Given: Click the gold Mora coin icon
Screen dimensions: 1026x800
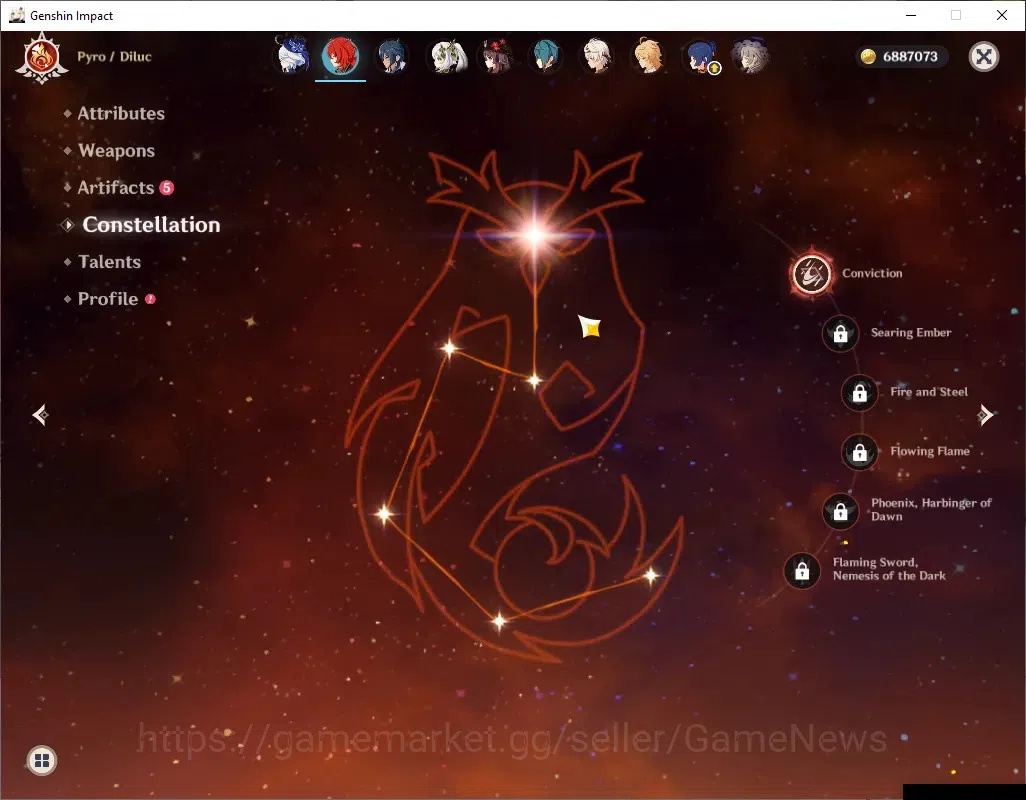Looking at the screenshot, I should (868, 57).
